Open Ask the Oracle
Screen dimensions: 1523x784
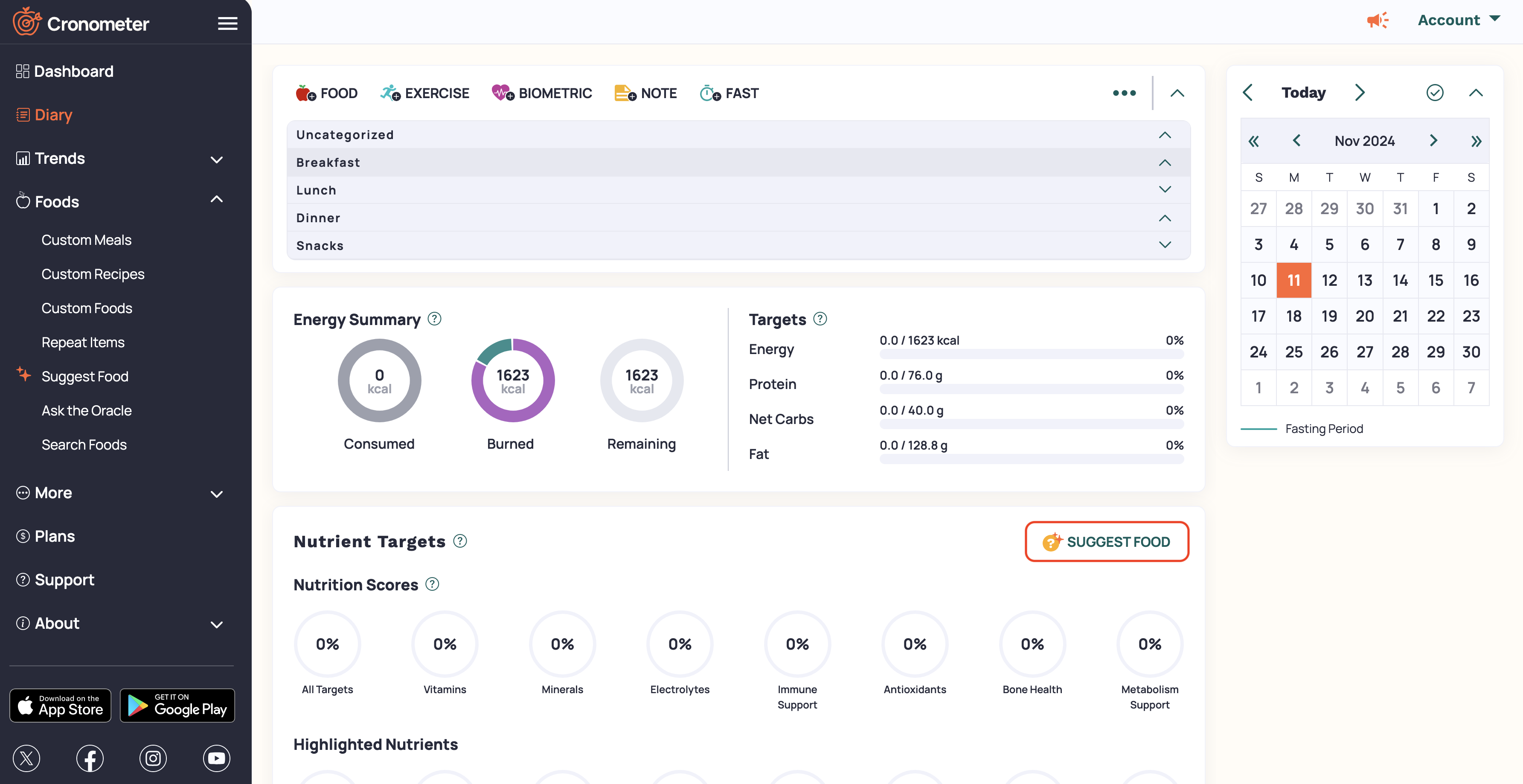86,411
